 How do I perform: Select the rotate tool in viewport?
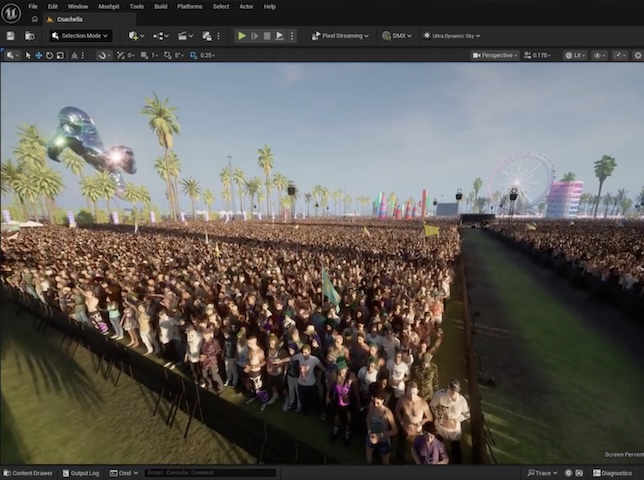coord(50,55)
